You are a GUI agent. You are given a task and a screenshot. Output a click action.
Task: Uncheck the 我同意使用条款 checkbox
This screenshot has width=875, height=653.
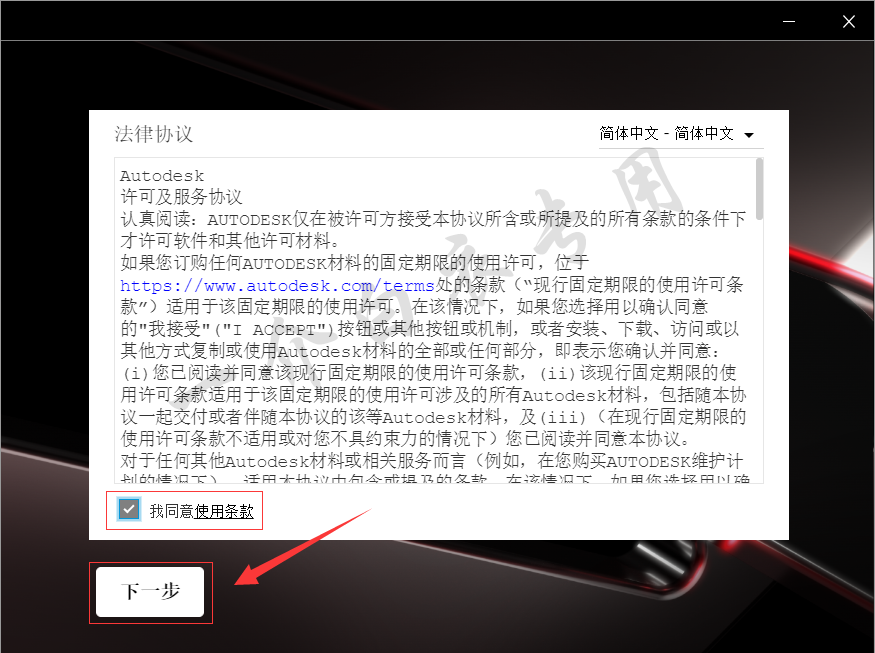129,509
